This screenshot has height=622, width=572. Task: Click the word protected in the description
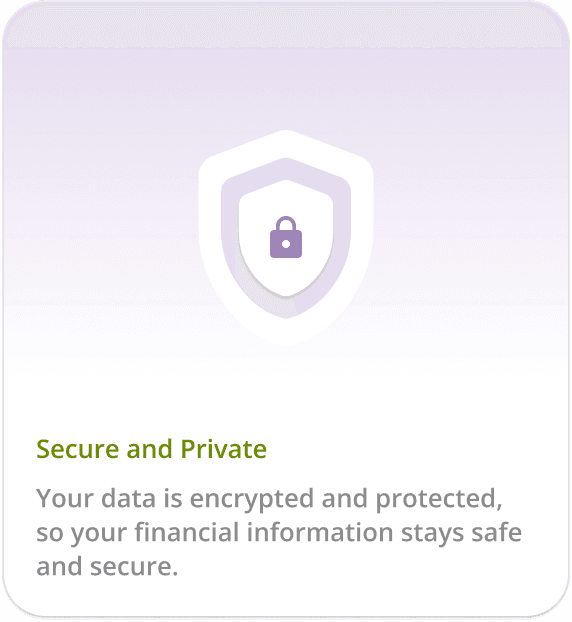point(439,499)
